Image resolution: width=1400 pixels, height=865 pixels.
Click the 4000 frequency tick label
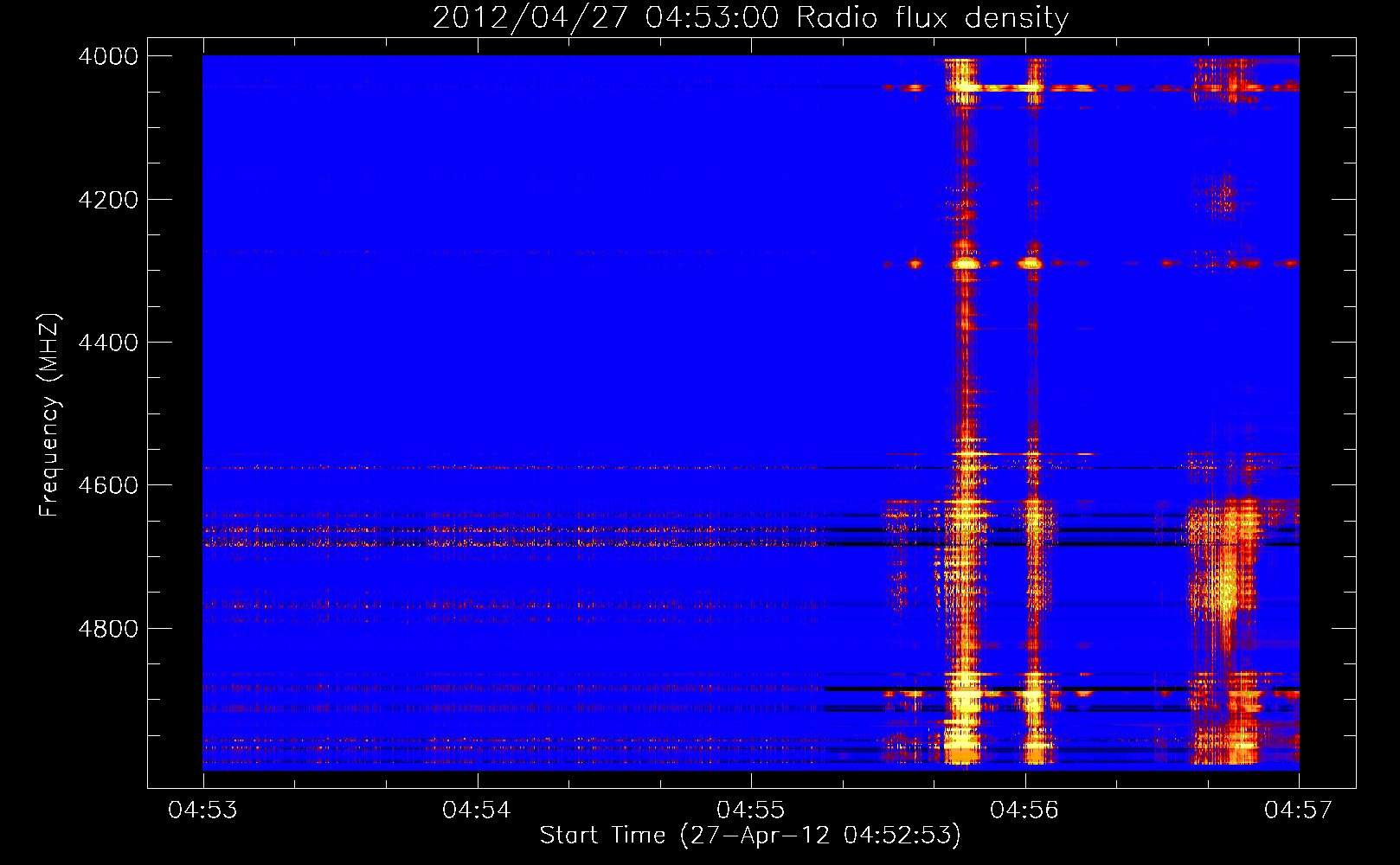[108, 56]
